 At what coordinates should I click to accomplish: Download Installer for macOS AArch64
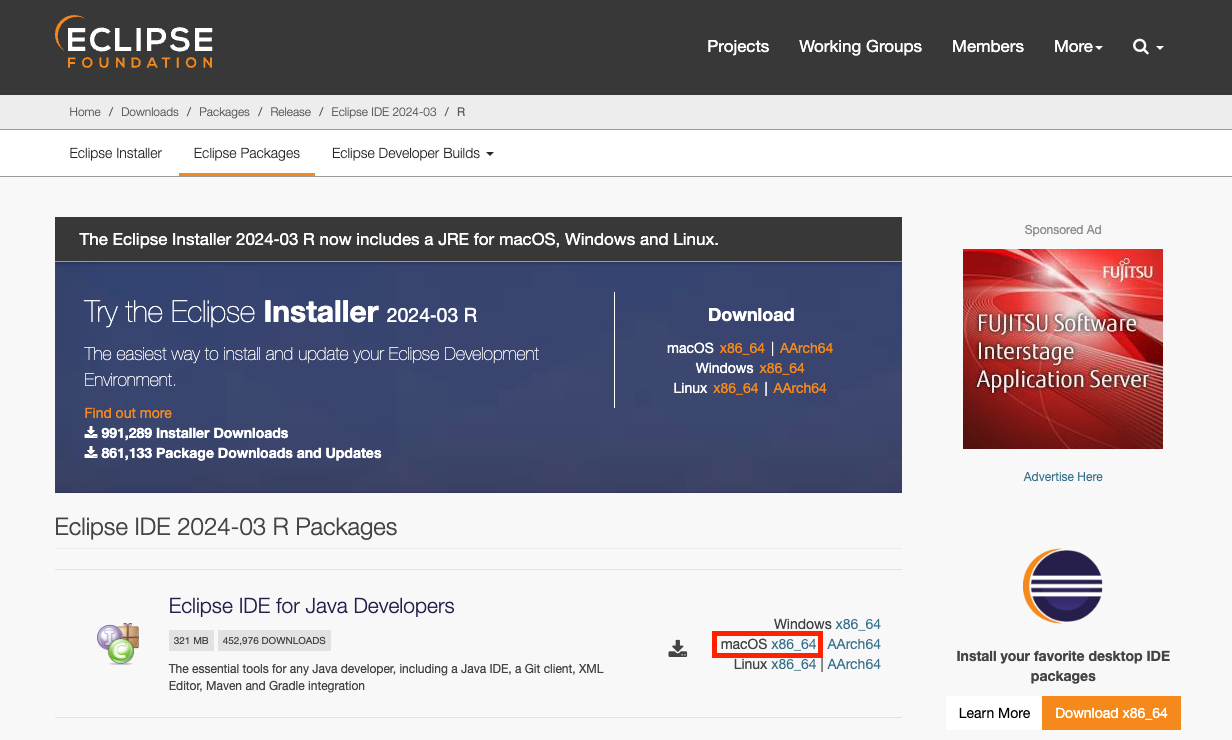806,348
